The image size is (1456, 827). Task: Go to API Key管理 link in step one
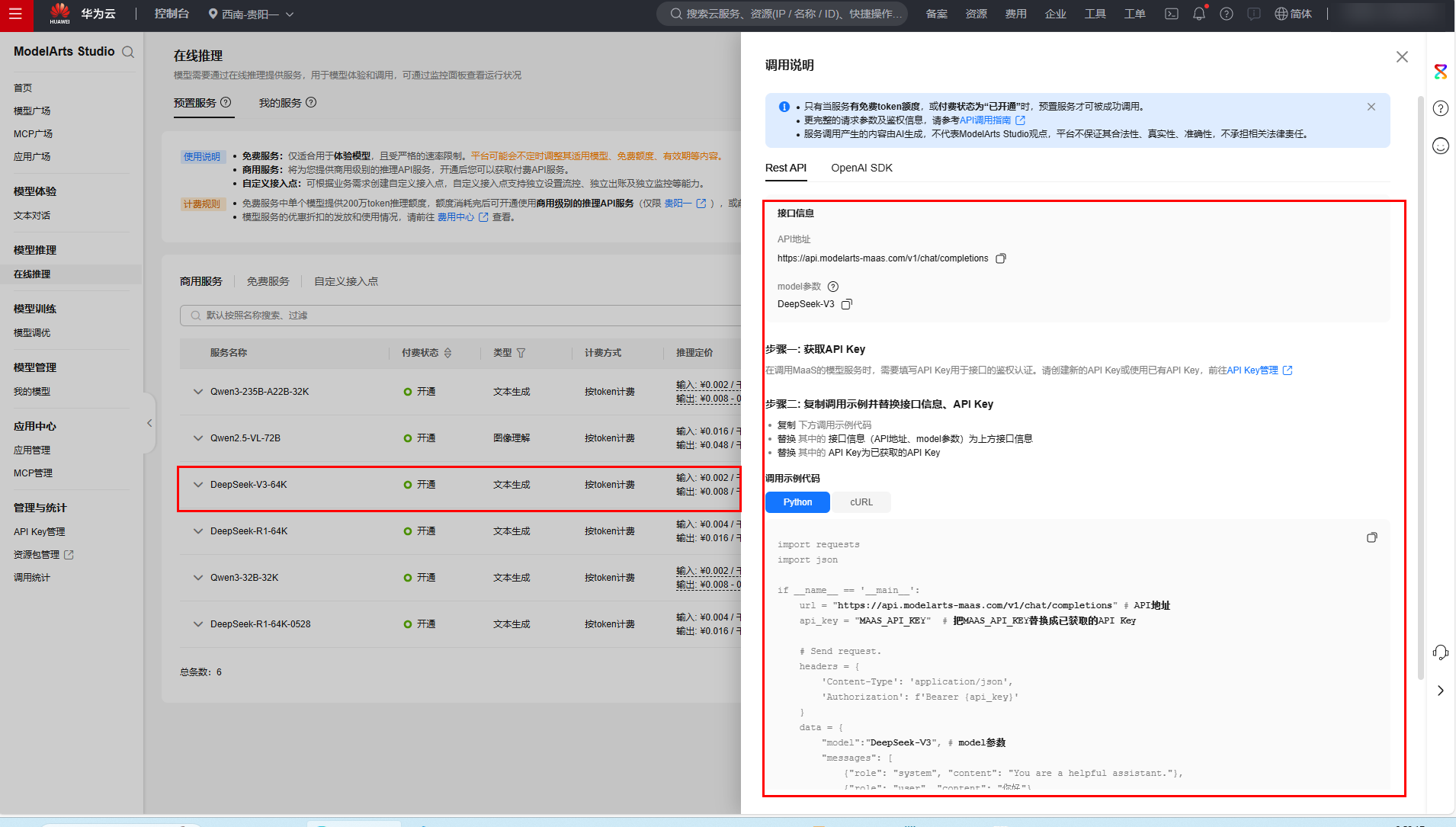coord(1259,370)
